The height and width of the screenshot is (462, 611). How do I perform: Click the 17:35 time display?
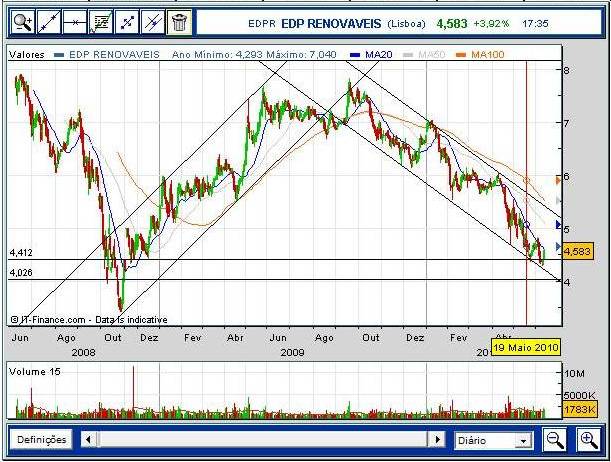pos(535,23)
